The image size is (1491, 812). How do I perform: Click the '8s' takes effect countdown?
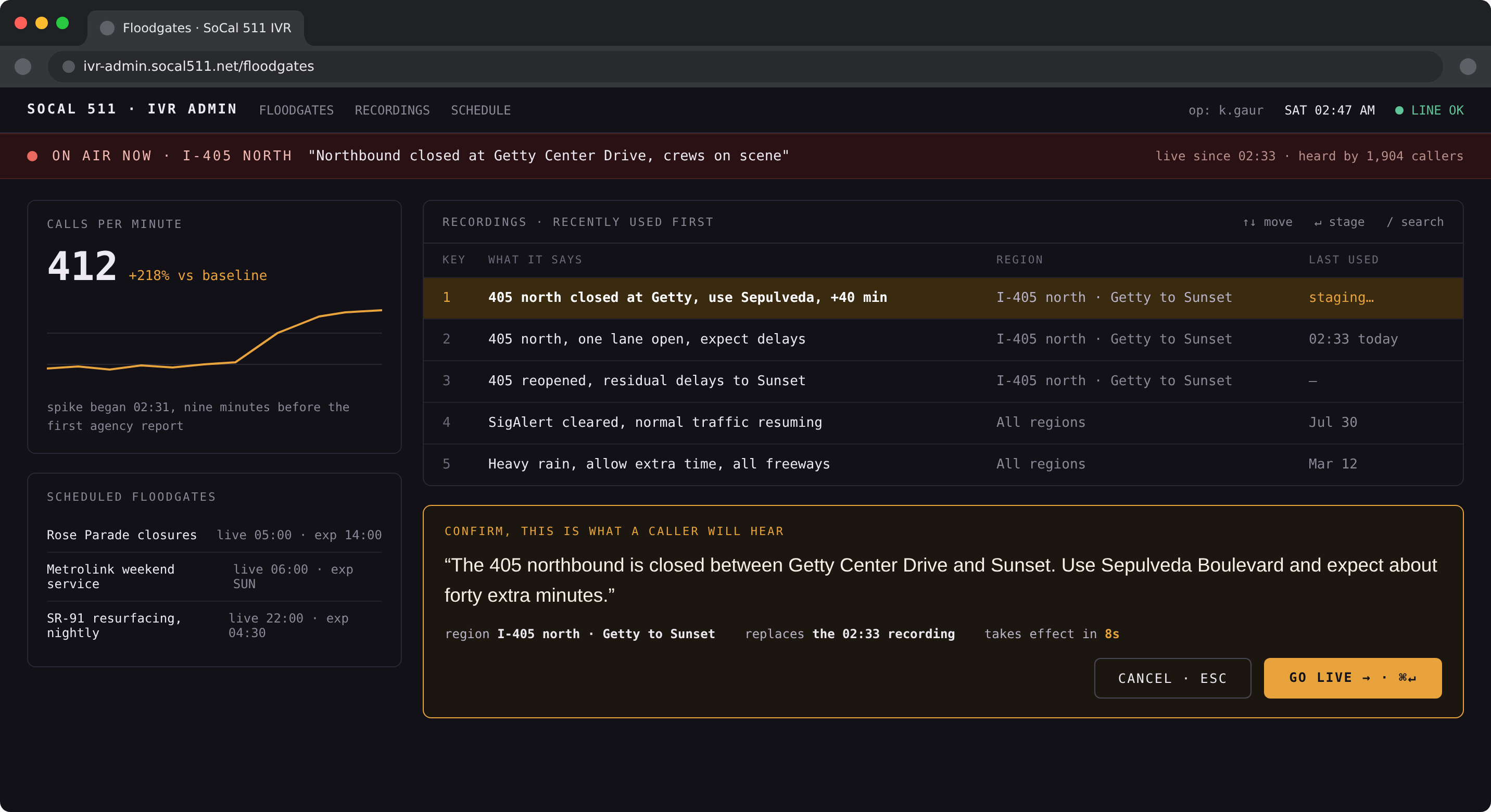(1111, 634)
